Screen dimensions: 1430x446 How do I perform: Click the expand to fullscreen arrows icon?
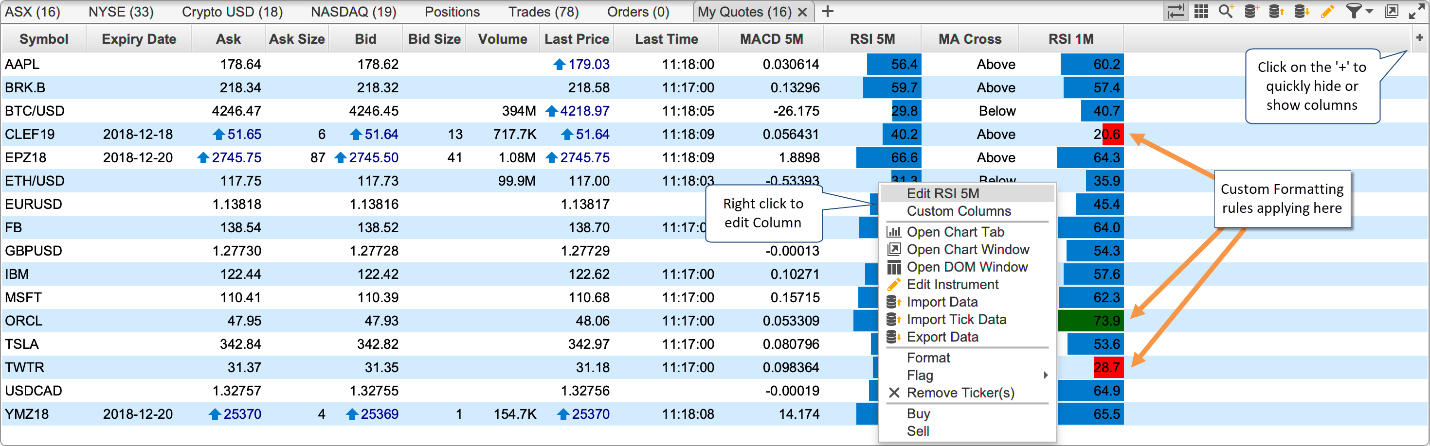tap(1416, 12)
